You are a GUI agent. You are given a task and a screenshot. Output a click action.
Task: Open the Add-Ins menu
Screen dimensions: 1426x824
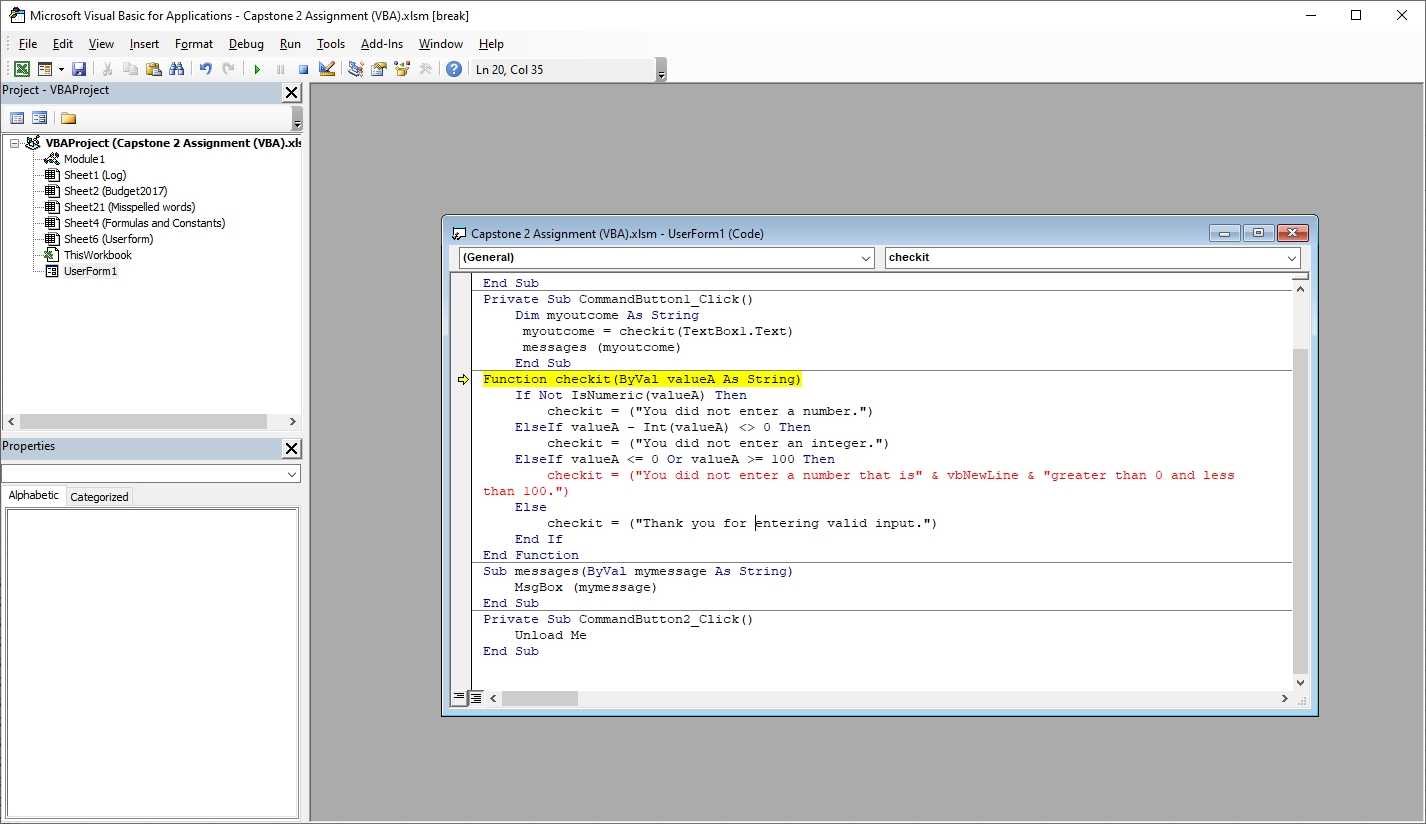point(381,43)
